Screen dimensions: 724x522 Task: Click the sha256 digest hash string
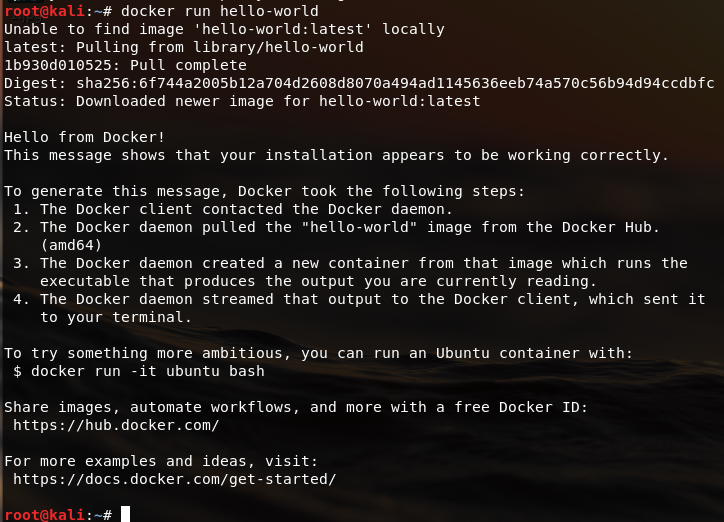click(395, 83)
